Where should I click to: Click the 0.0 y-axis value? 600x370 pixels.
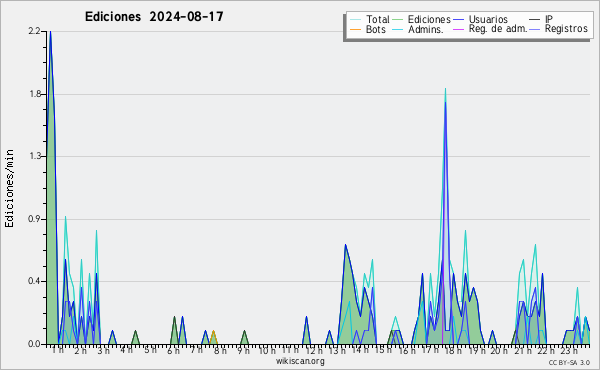click(x=34, y=344)
